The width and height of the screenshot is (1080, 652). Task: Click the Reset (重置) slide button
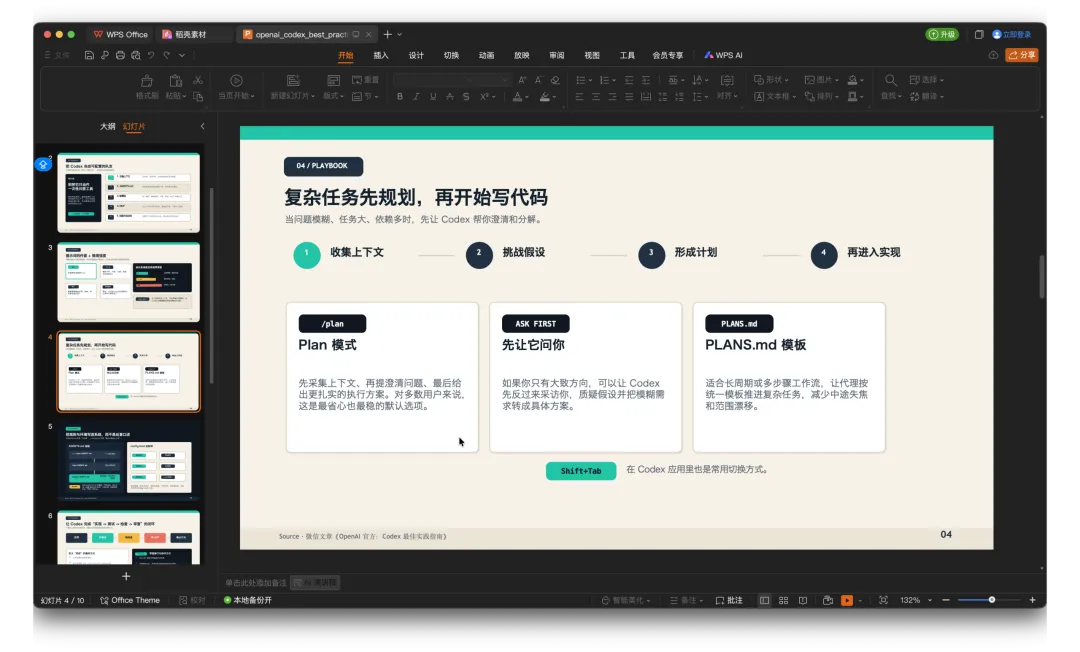pyautogui.click(x=366, y=80)
